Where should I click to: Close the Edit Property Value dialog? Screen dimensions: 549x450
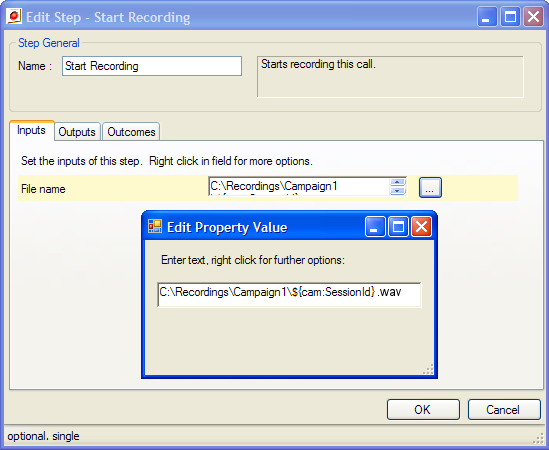[x=421, y=227]
